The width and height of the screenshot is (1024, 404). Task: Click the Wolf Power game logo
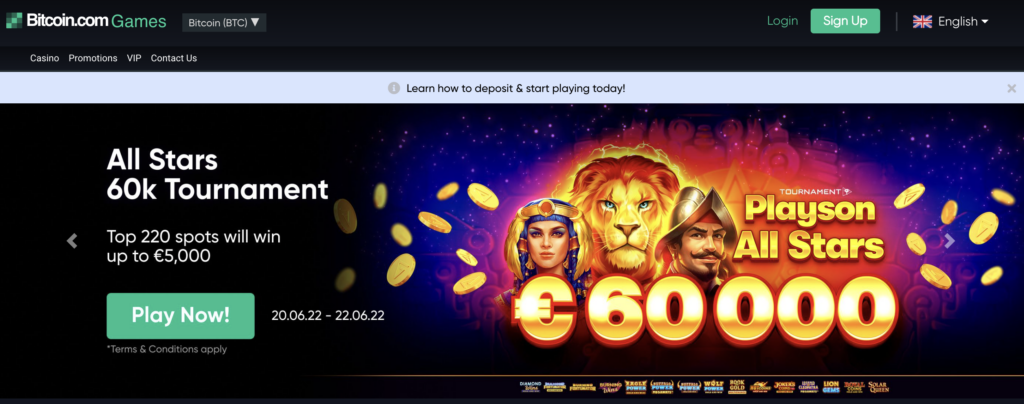point(713,387)
